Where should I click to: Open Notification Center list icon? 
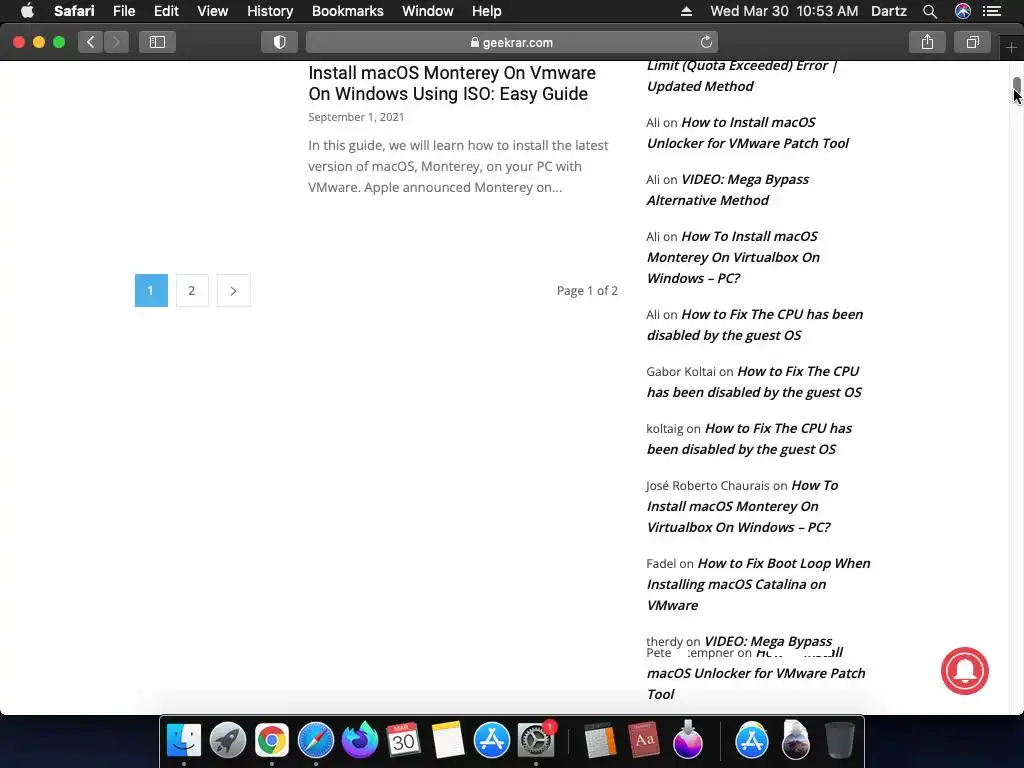coord(992,11)
